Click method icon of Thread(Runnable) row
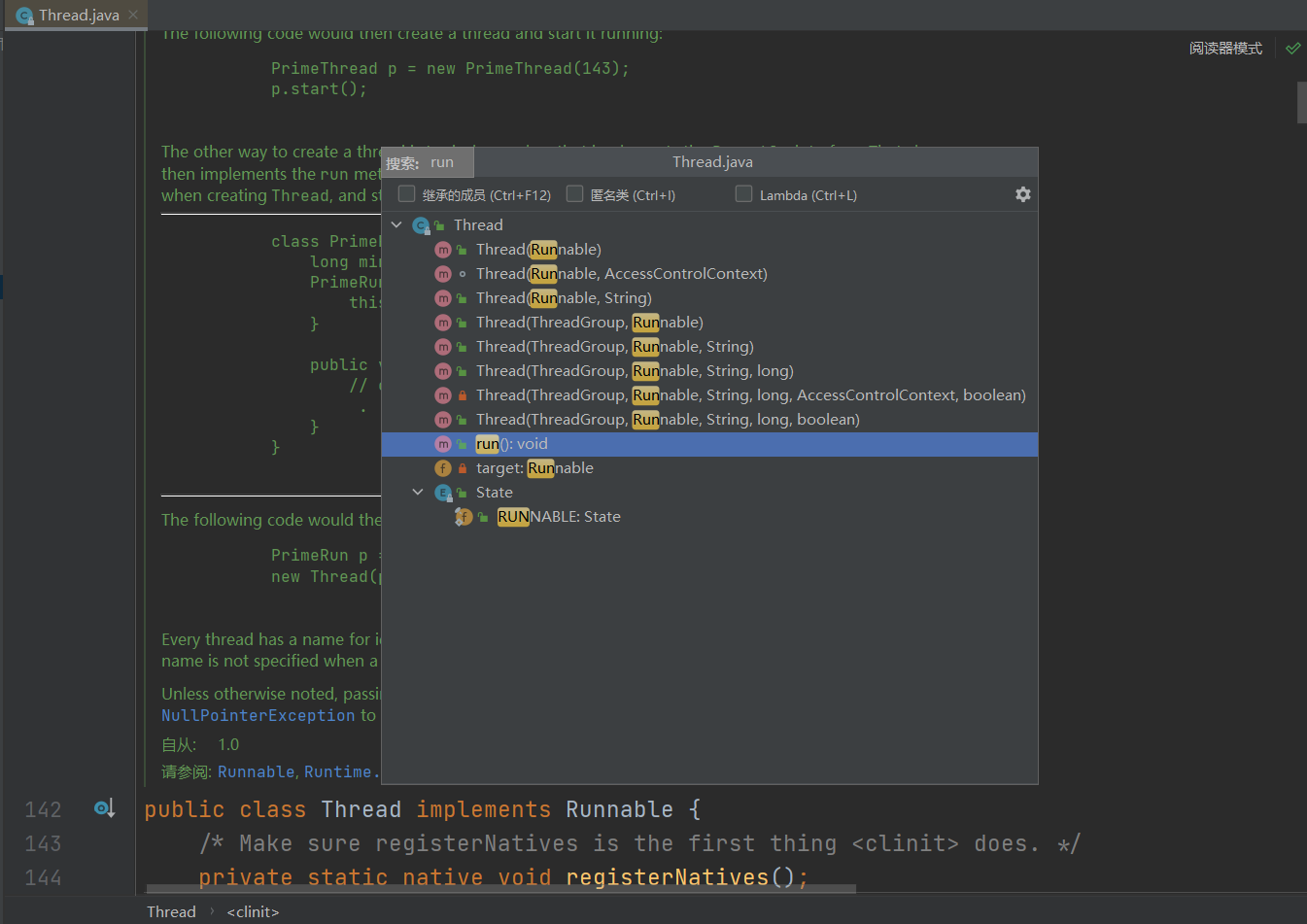The width and height of the screenshot is (1307, 924). click(443, 250)
